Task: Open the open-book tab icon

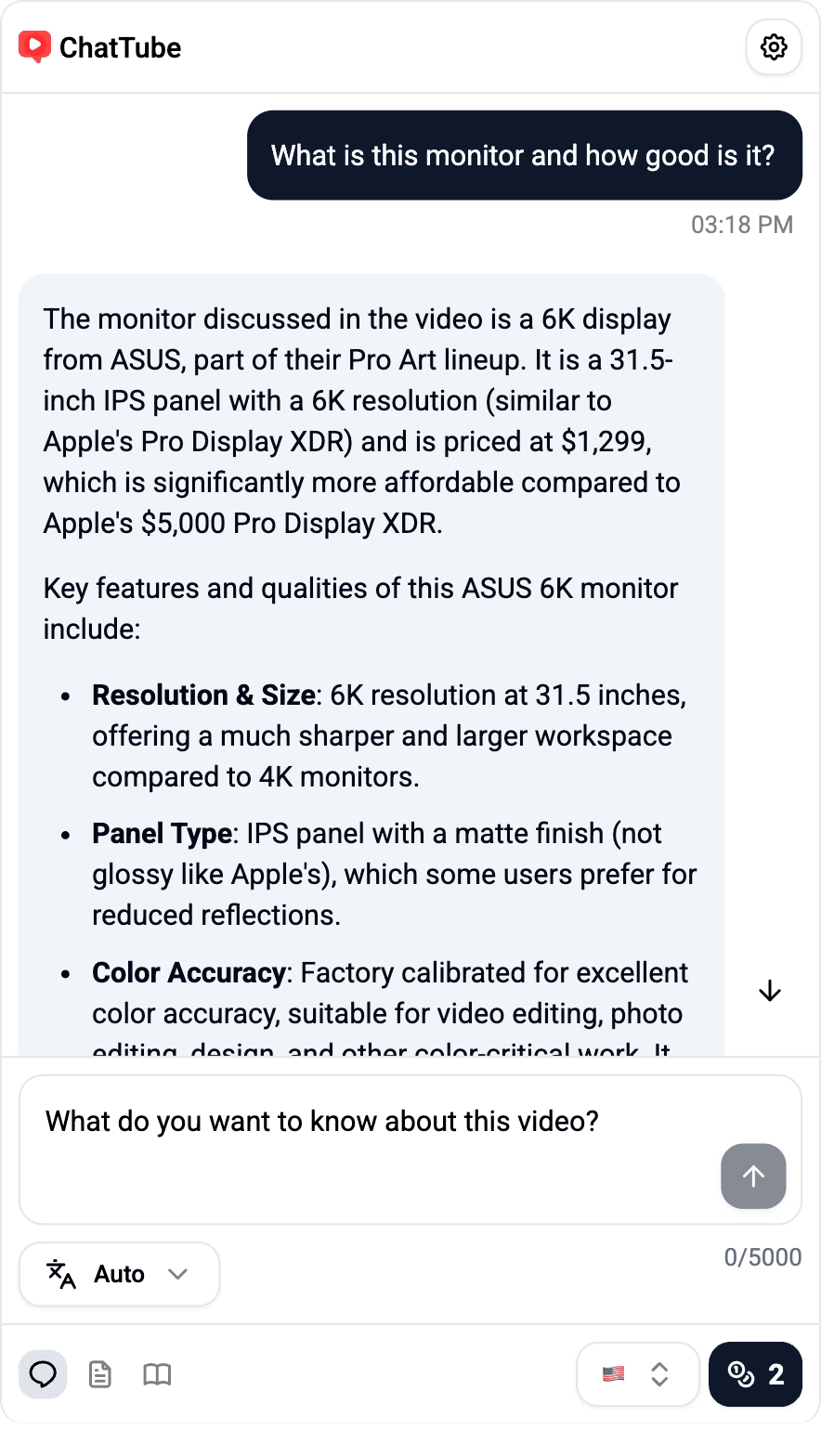Action: tap(157, 1374)
